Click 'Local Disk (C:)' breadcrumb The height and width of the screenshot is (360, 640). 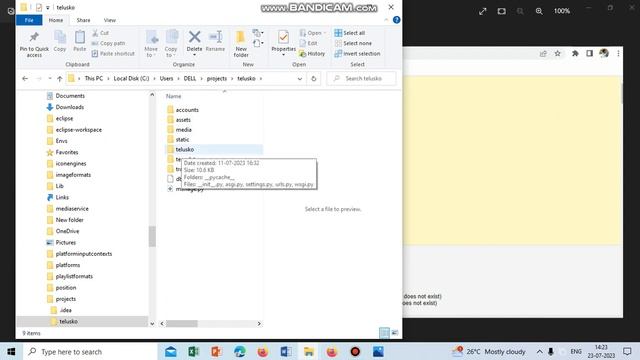(x=131, y=78)
